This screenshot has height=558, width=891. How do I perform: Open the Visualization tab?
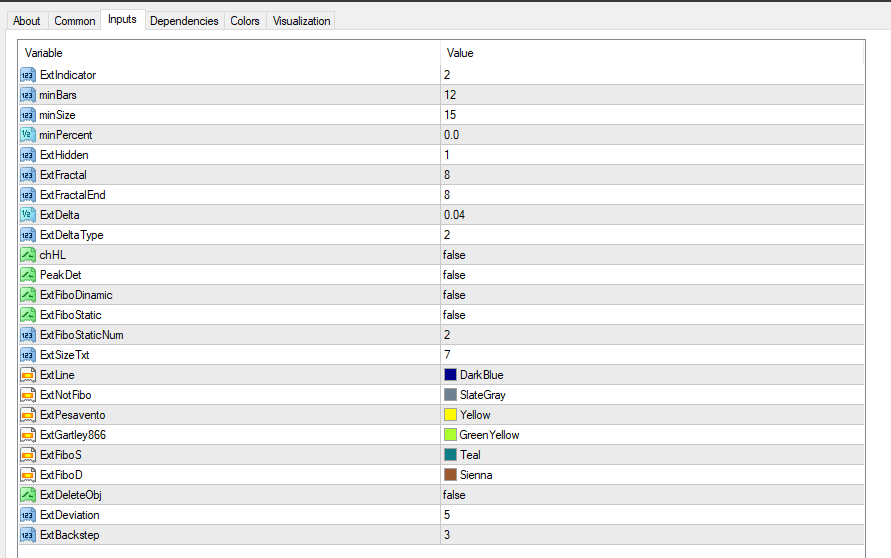coord(300,21)
